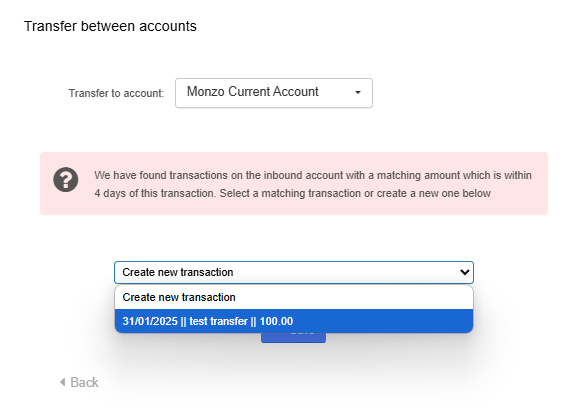Click the 100.00 amount in highlighted option
The width and height of the screenshot is (576, 408).
[x=276, y=321]
